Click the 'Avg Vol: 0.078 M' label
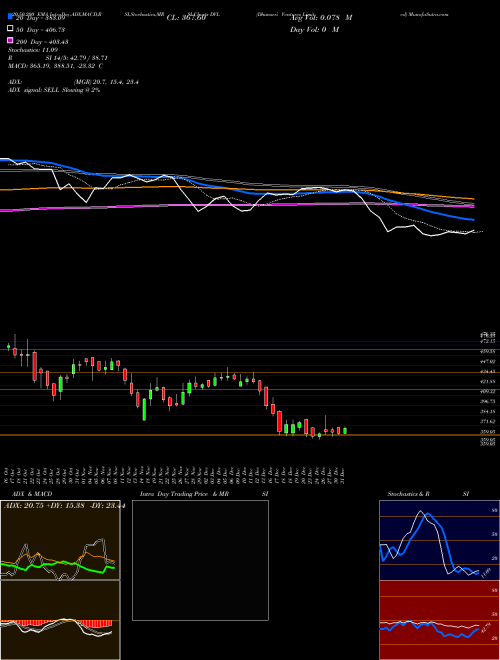The width and height of the screenshot is (500, 660). (321, 18)
